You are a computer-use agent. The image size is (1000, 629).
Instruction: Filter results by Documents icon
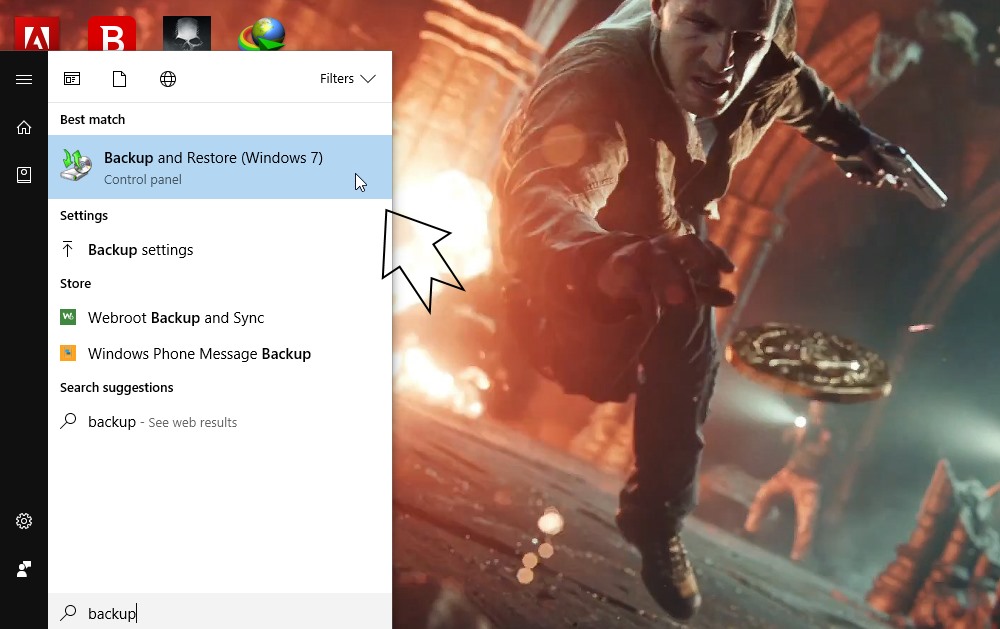pyautogui.click(x=119, y=78)
